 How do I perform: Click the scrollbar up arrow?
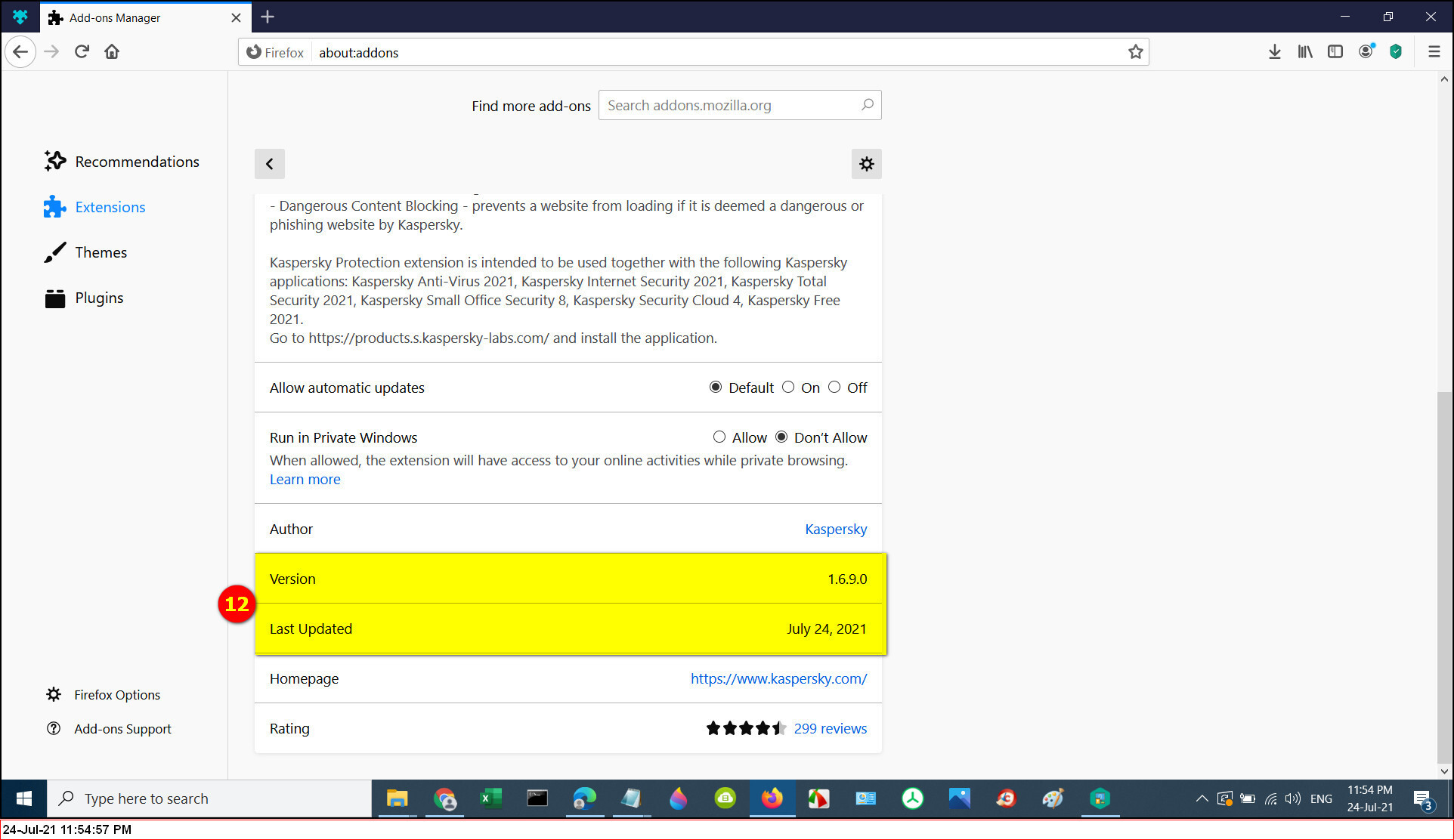click(1444, 79)
